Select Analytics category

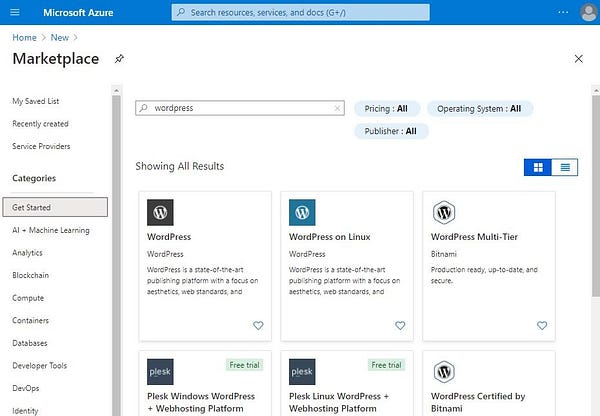(27, 253)
